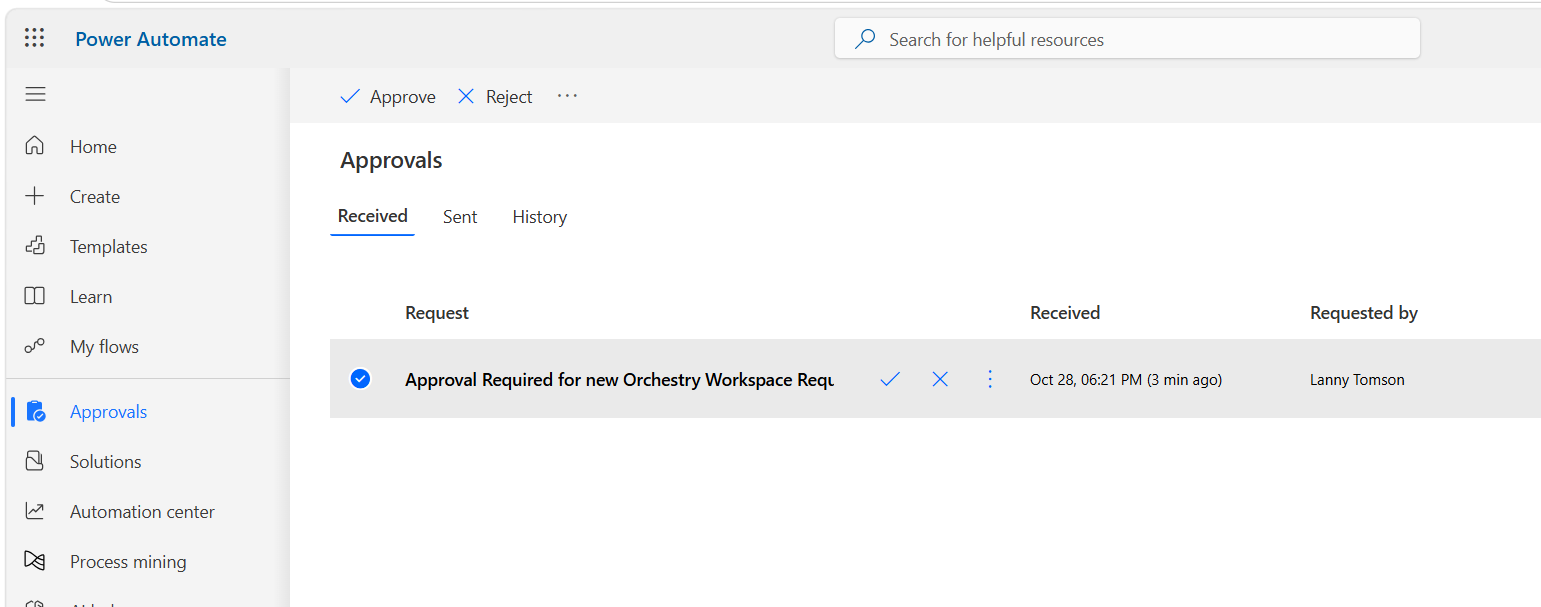Open row's vertical three-dot more options
This screenshot has height=607, width=1541.
point(990,379)
